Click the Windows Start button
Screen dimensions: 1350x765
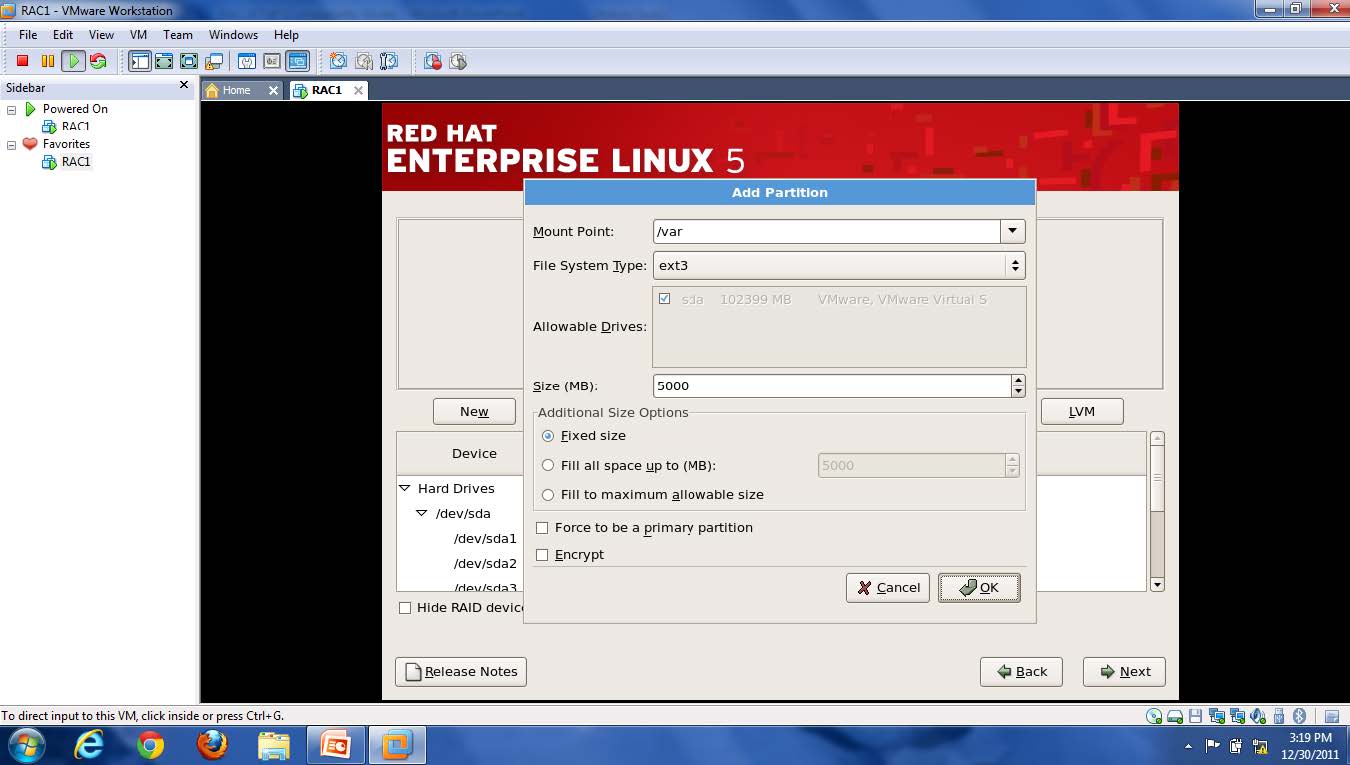tap(26, 745)
